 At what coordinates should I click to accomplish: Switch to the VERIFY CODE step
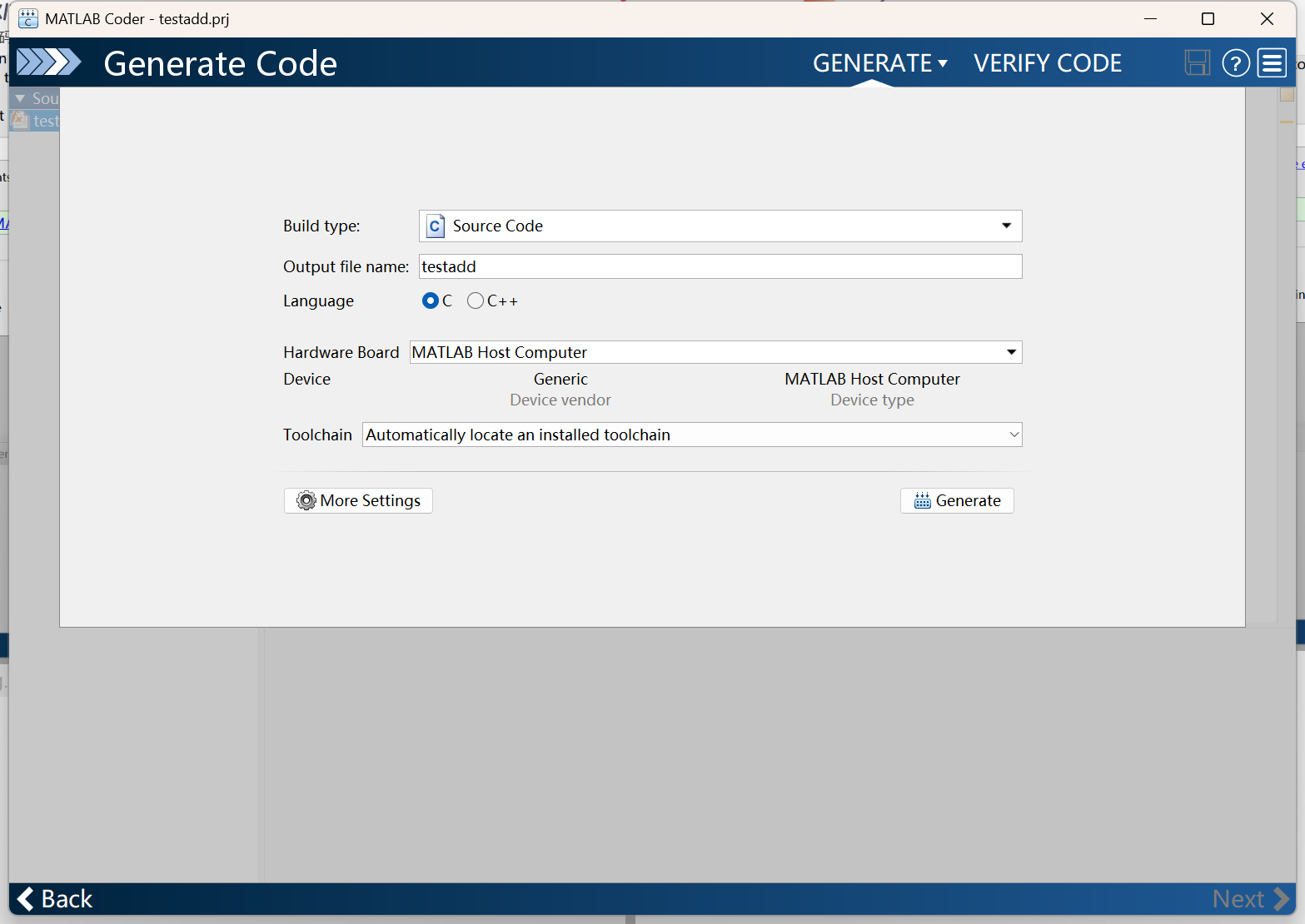tap(1048, 63)
